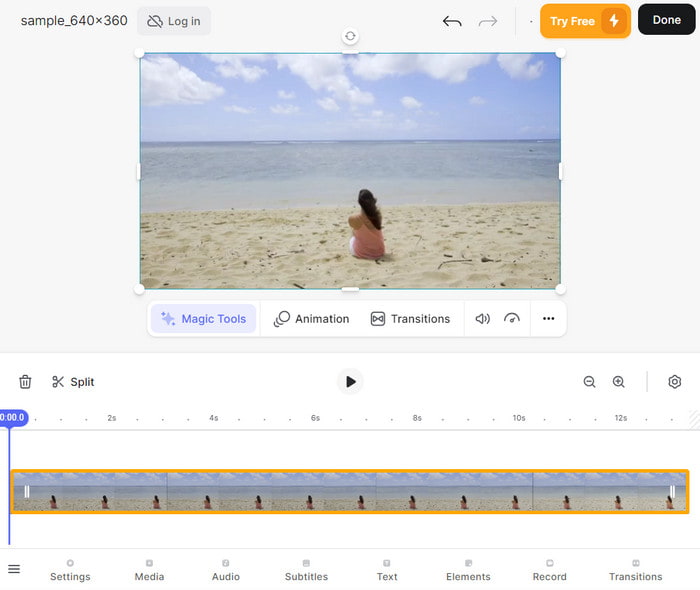Image resolution: width=700 pixels, height=590 pixels.
Task: Click the project name sample_640×360
Action: coord(74,21)
